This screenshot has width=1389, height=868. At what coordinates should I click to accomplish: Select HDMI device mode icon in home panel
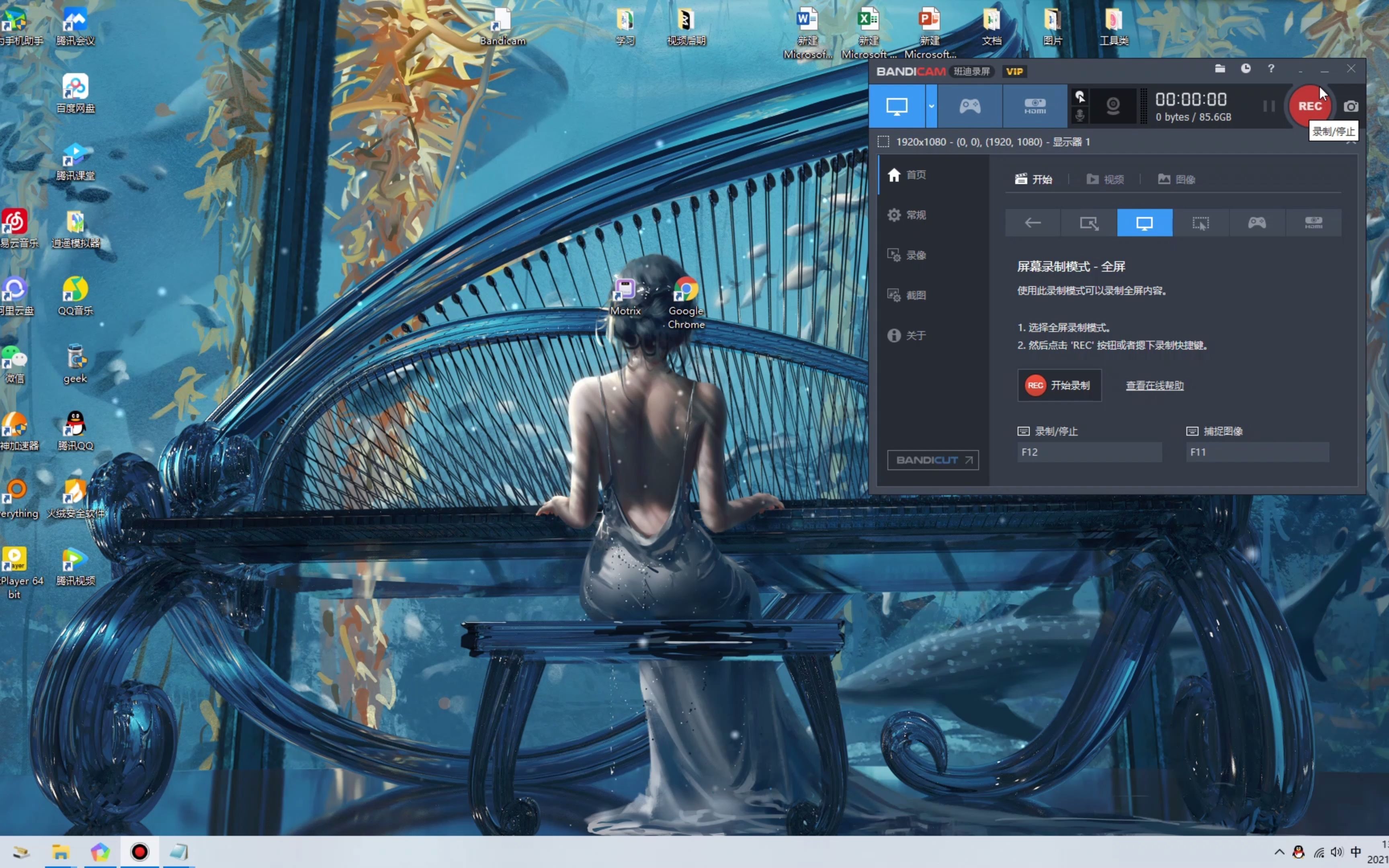1313,223
